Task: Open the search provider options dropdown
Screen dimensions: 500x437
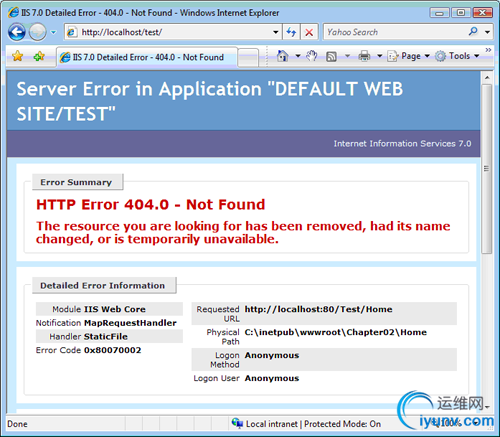Action: coord(487,32)
